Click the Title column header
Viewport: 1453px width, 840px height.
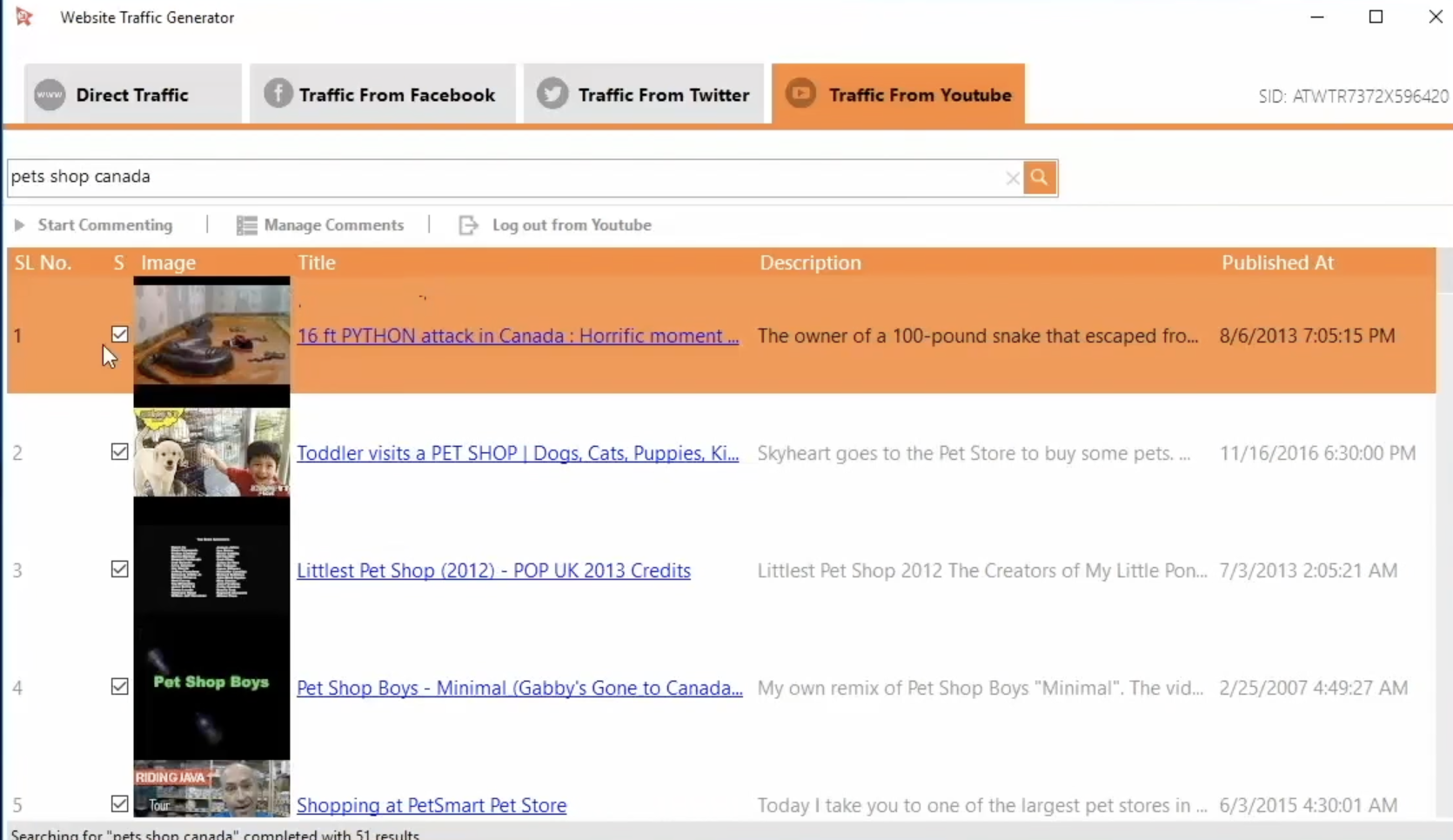(317, 263)
